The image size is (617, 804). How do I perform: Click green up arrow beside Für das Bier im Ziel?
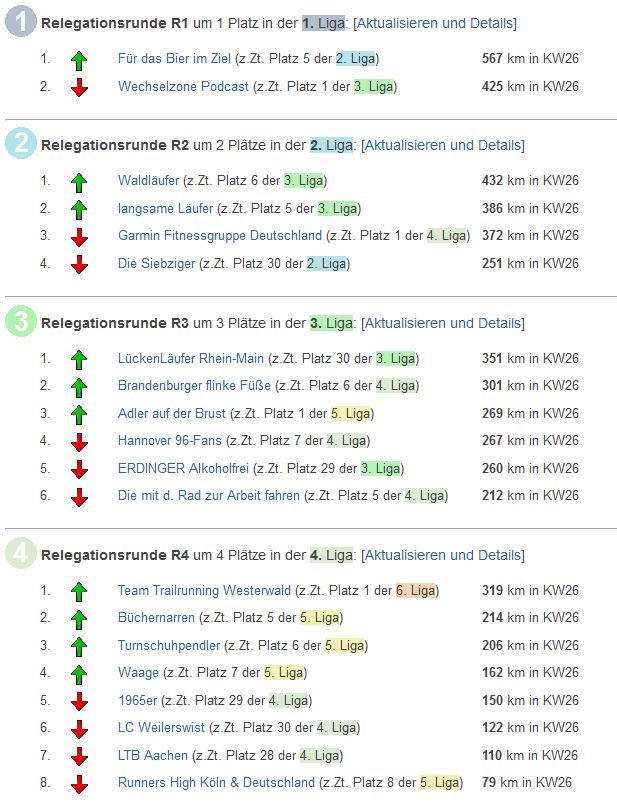pyautogui.click(x=80, y=60)
